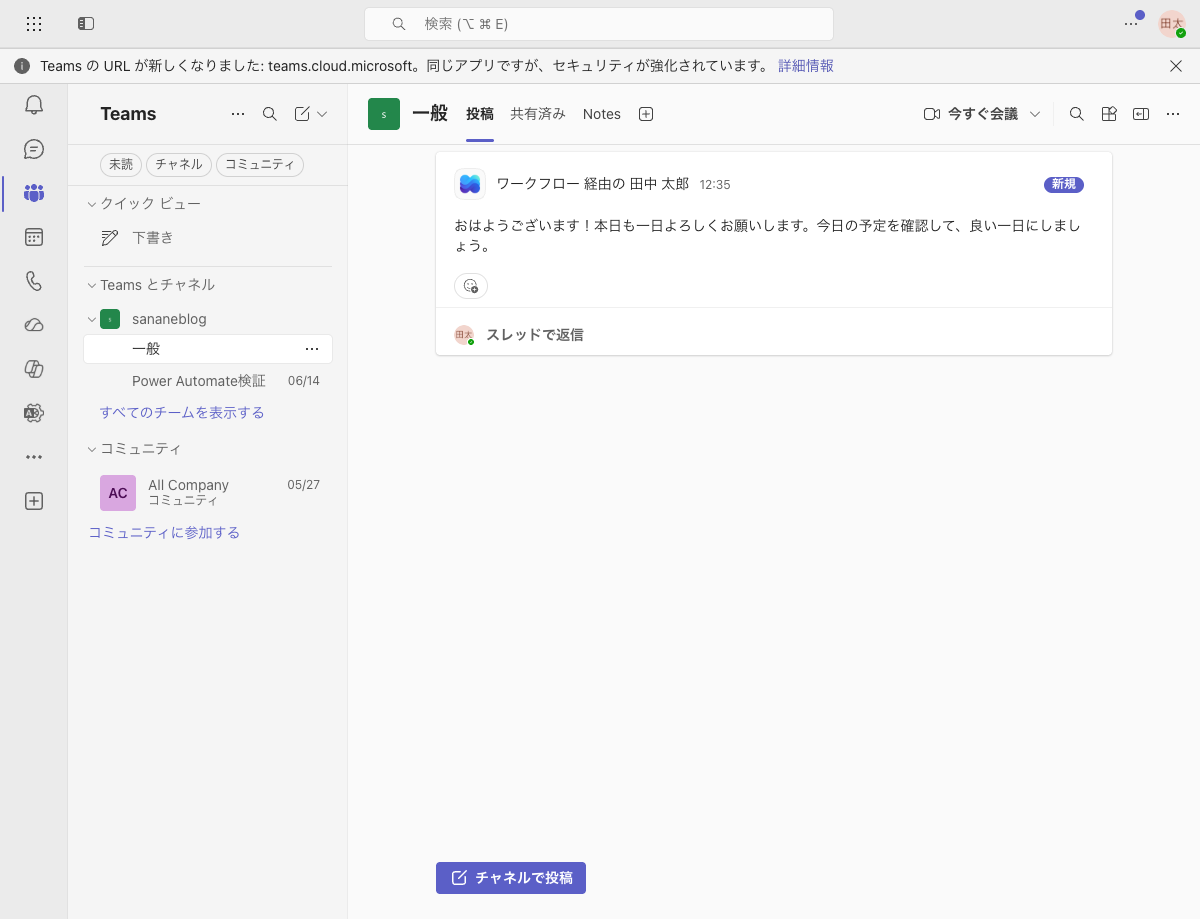Click the post timestamp 12:35
The height and width of the screenshot is (919, 1200).
[x=715, y=185]
